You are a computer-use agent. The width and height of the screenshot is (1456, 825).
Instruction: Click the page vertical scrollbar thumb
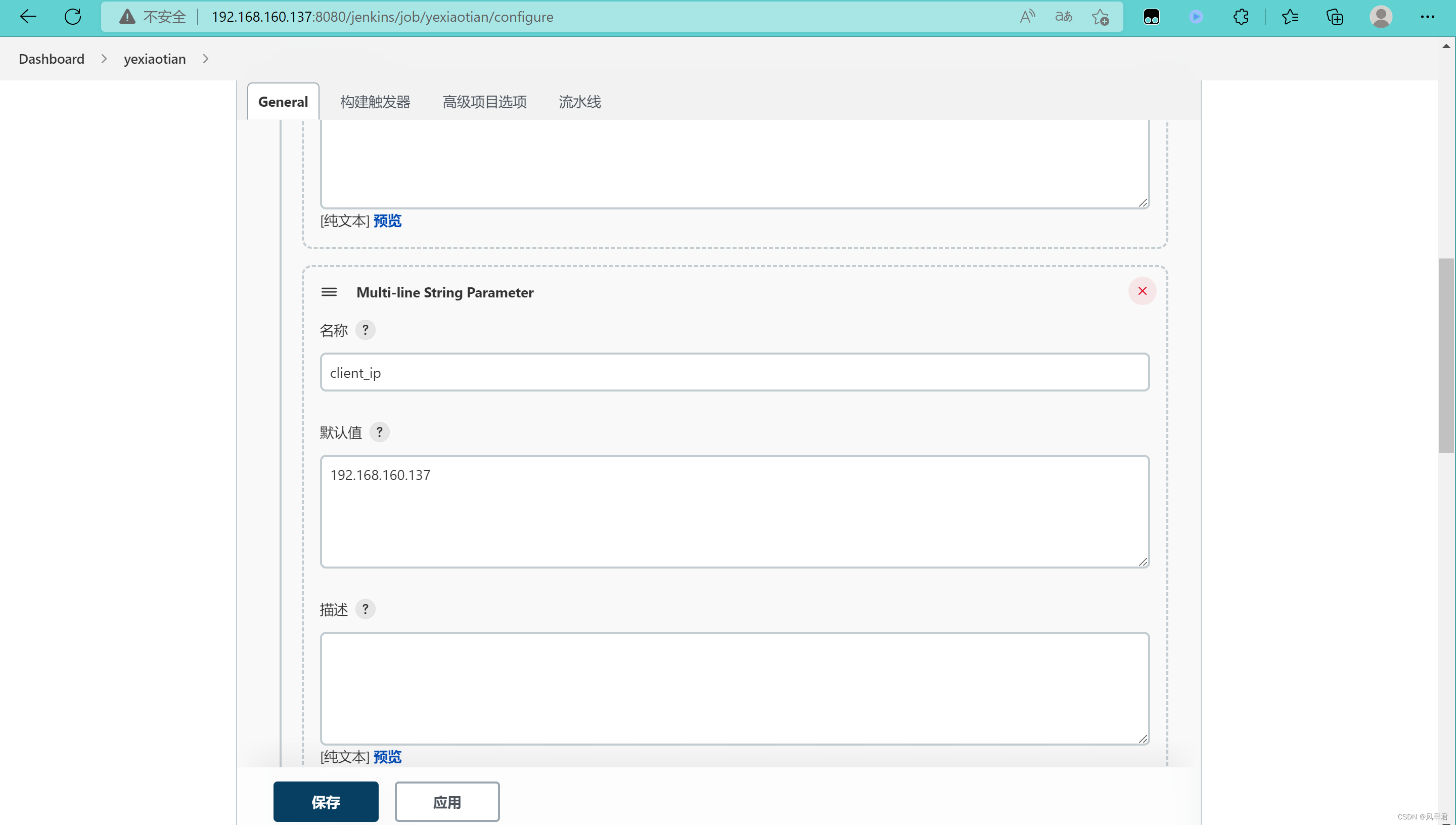pyautogui.click(x=1446, y=355)
